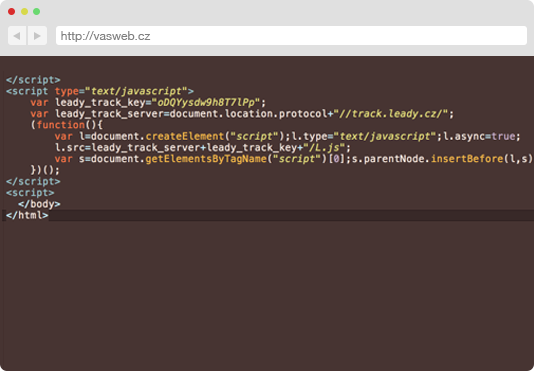
Task: Click the (function(){ line
Action: [x=67, y=125]
